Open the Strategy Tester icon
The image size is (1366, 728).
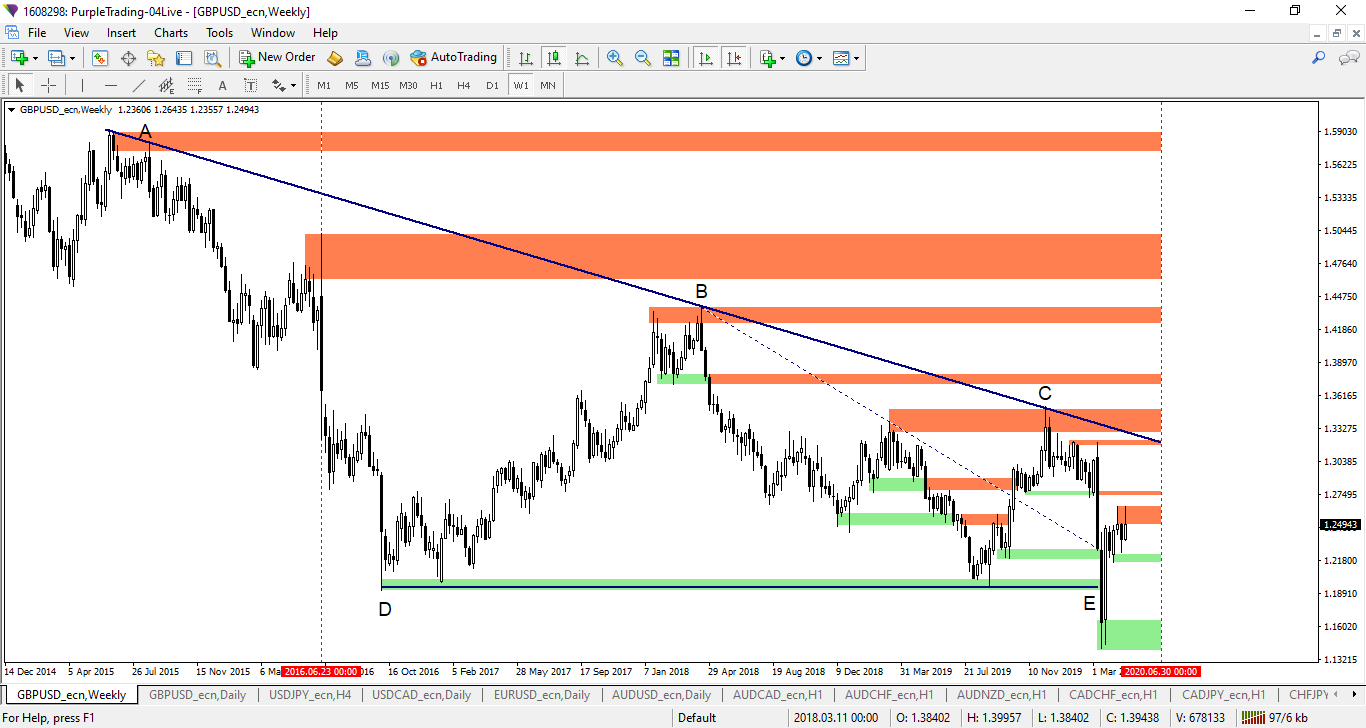212,58
